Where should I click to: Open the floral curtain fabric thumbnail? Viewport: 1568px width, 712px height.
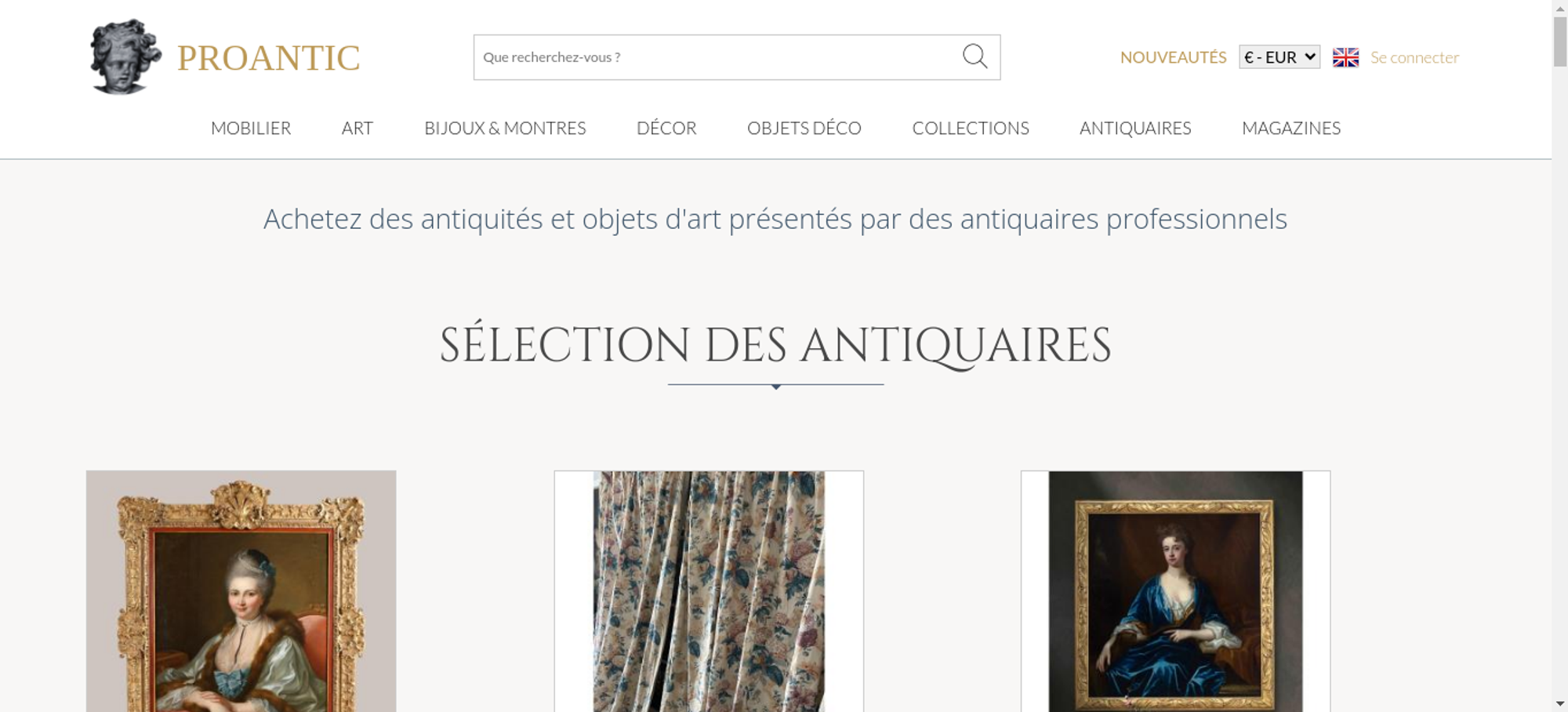(x=709, y=591)
